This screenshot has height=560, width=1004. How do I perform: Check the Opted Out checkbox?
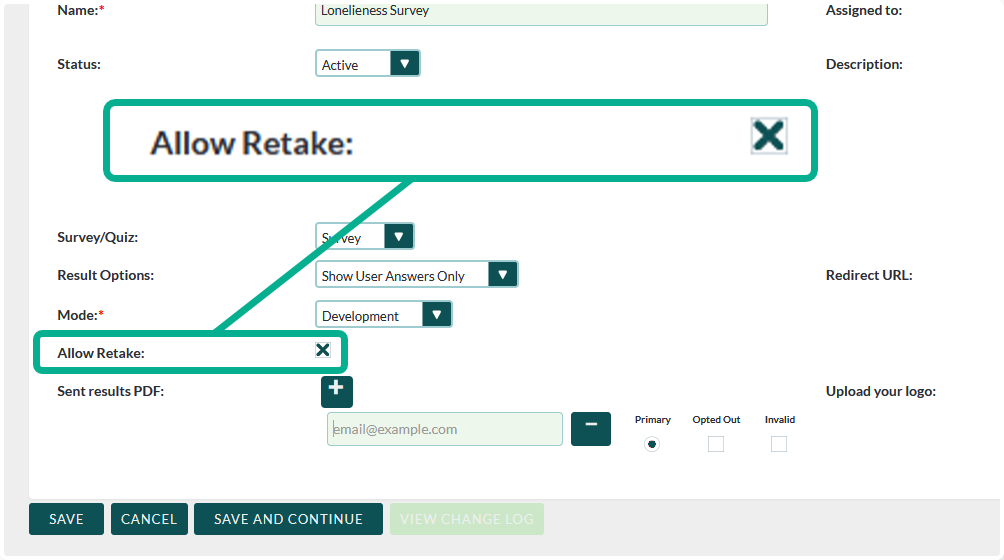(716, 444)
